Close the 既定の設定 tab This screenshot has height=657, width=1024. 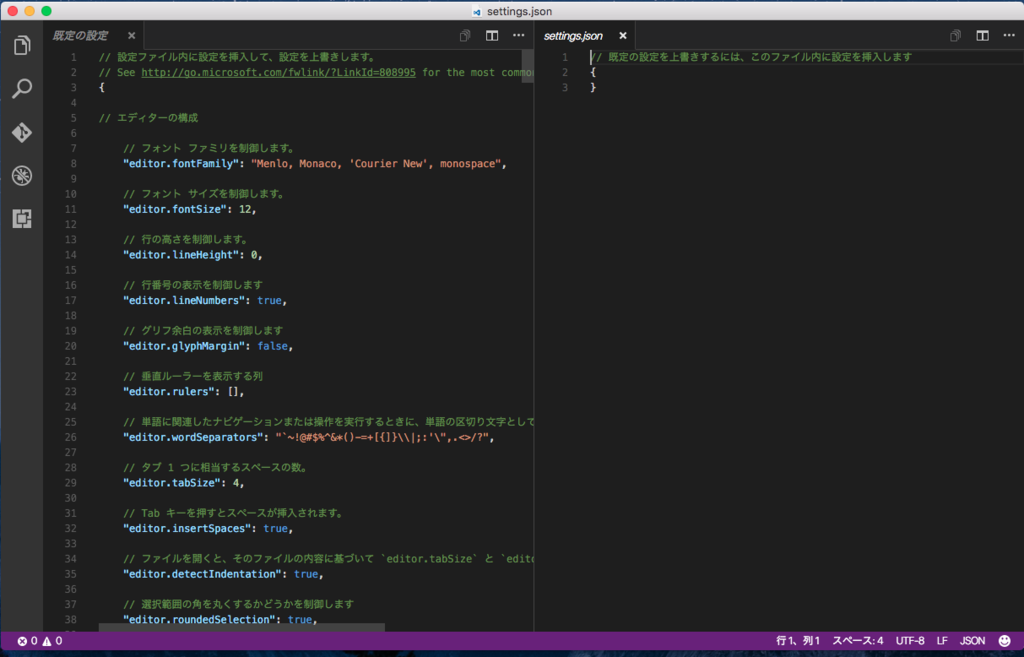pos(131,35)
